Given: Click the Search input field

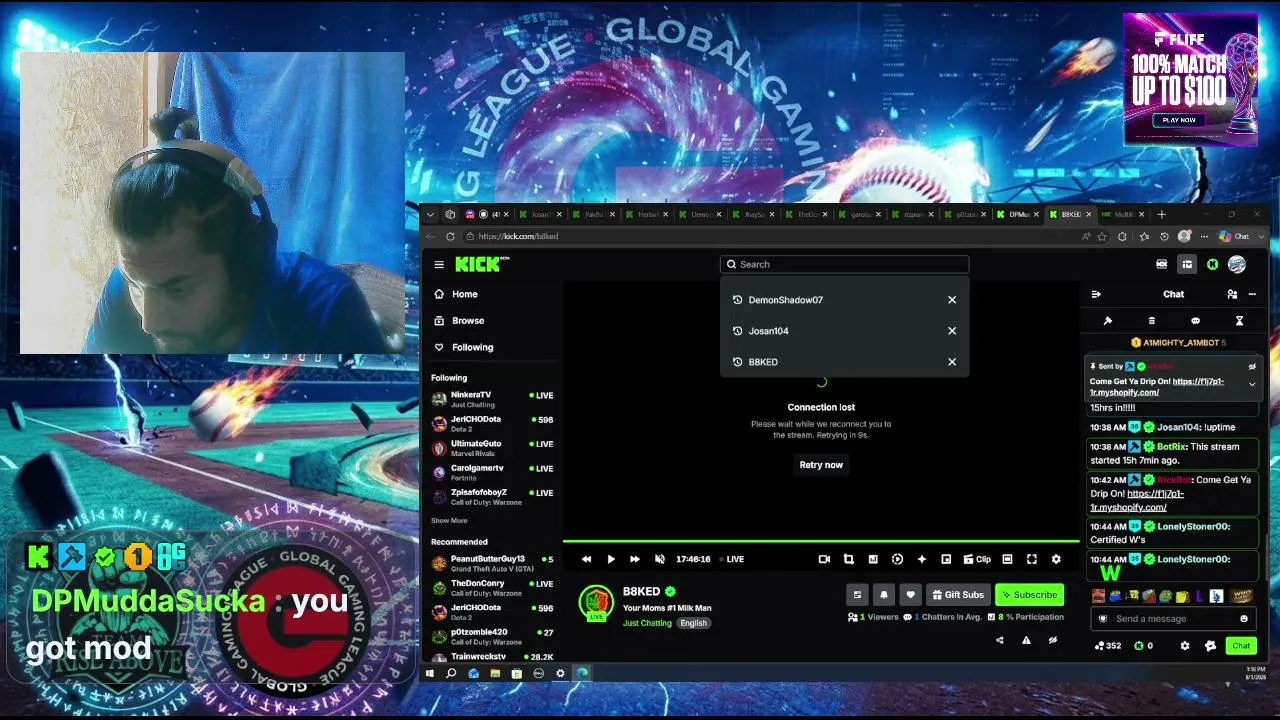Looking at the screenshot, I should pyautogui.click(x=844, y=264).
